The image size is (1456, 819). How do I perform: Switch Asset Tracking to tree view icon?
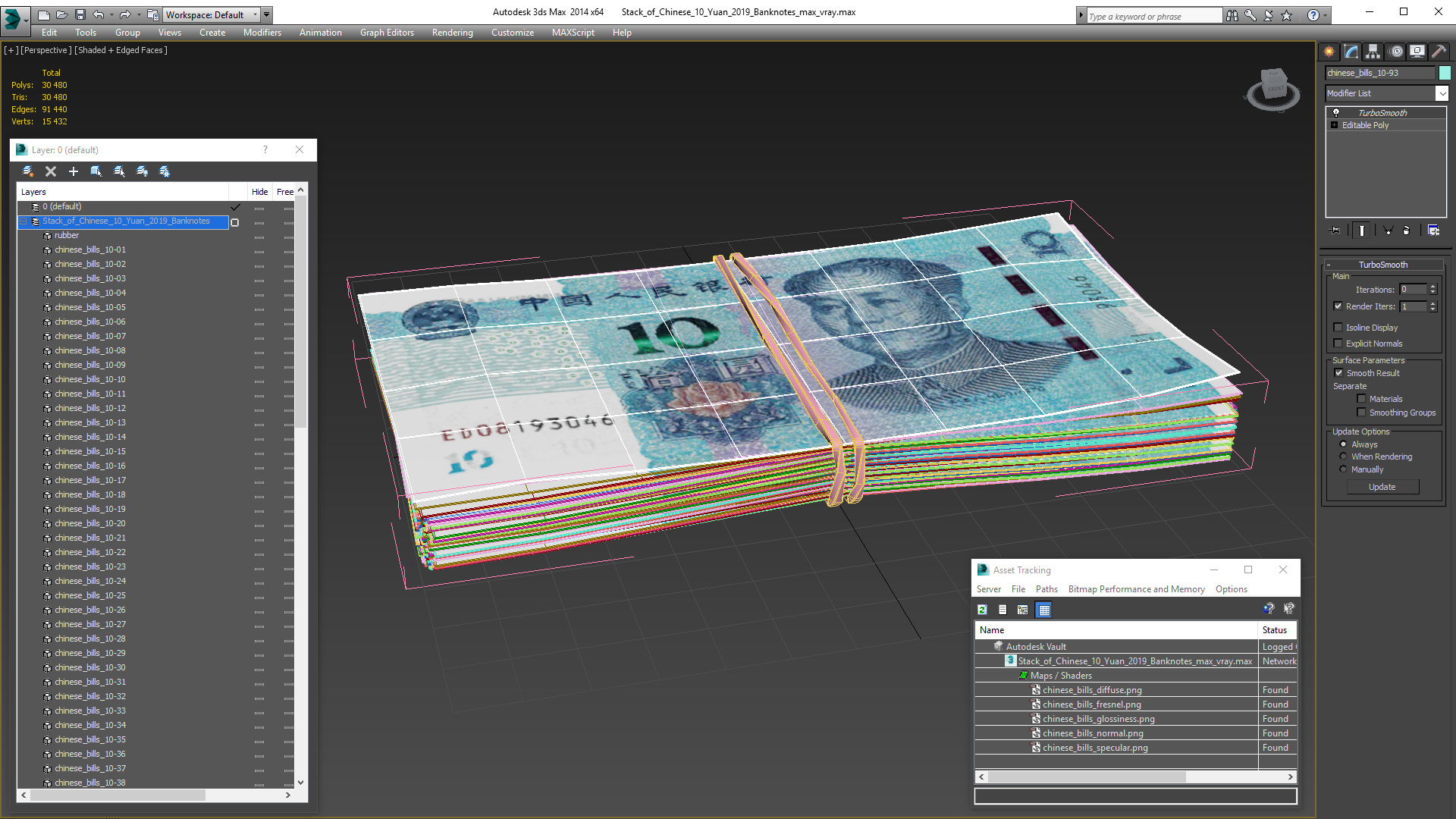pos(1023,610)
